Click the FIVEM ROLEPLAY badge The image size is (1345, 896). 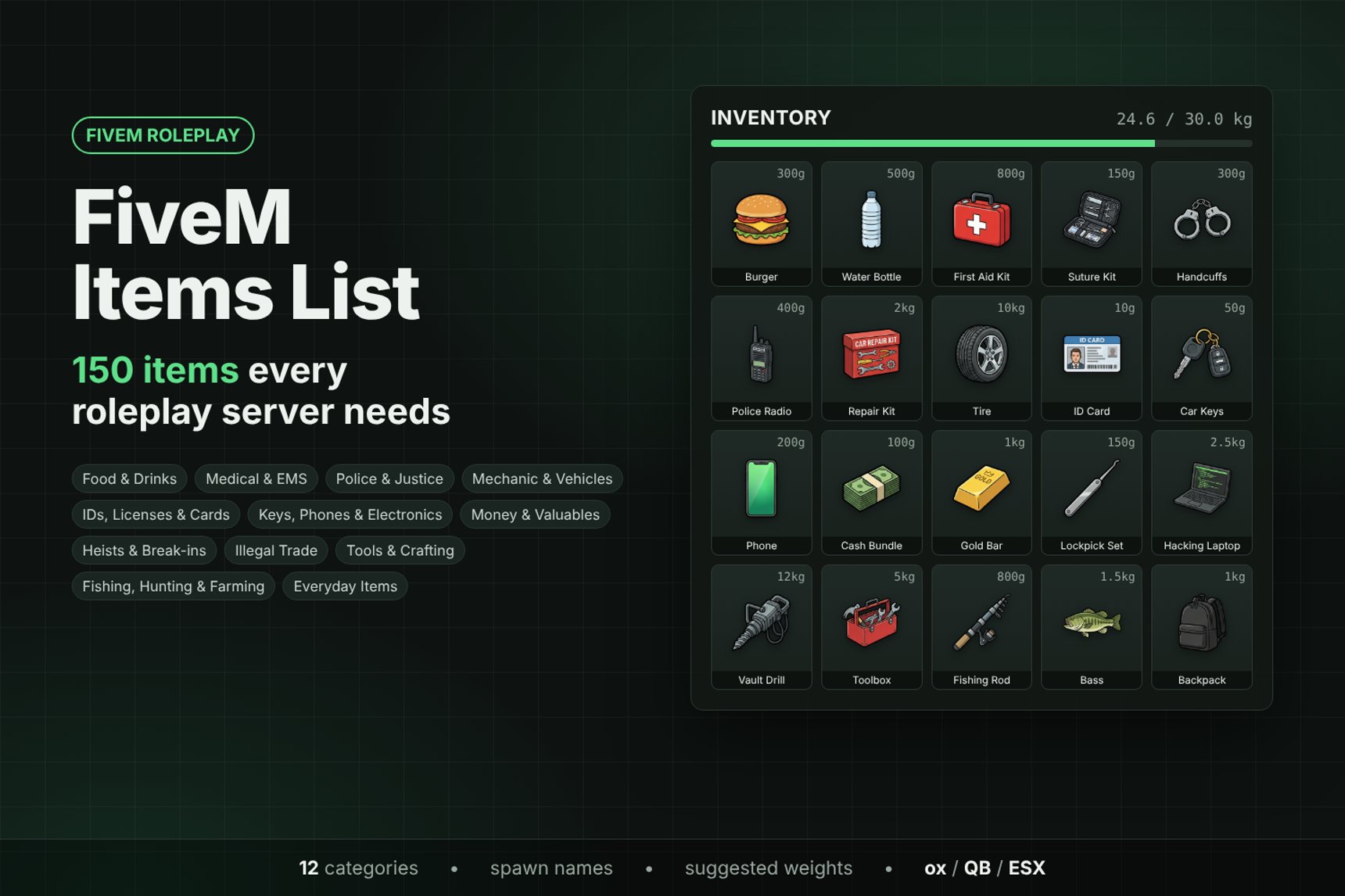(x=163, y=135)
